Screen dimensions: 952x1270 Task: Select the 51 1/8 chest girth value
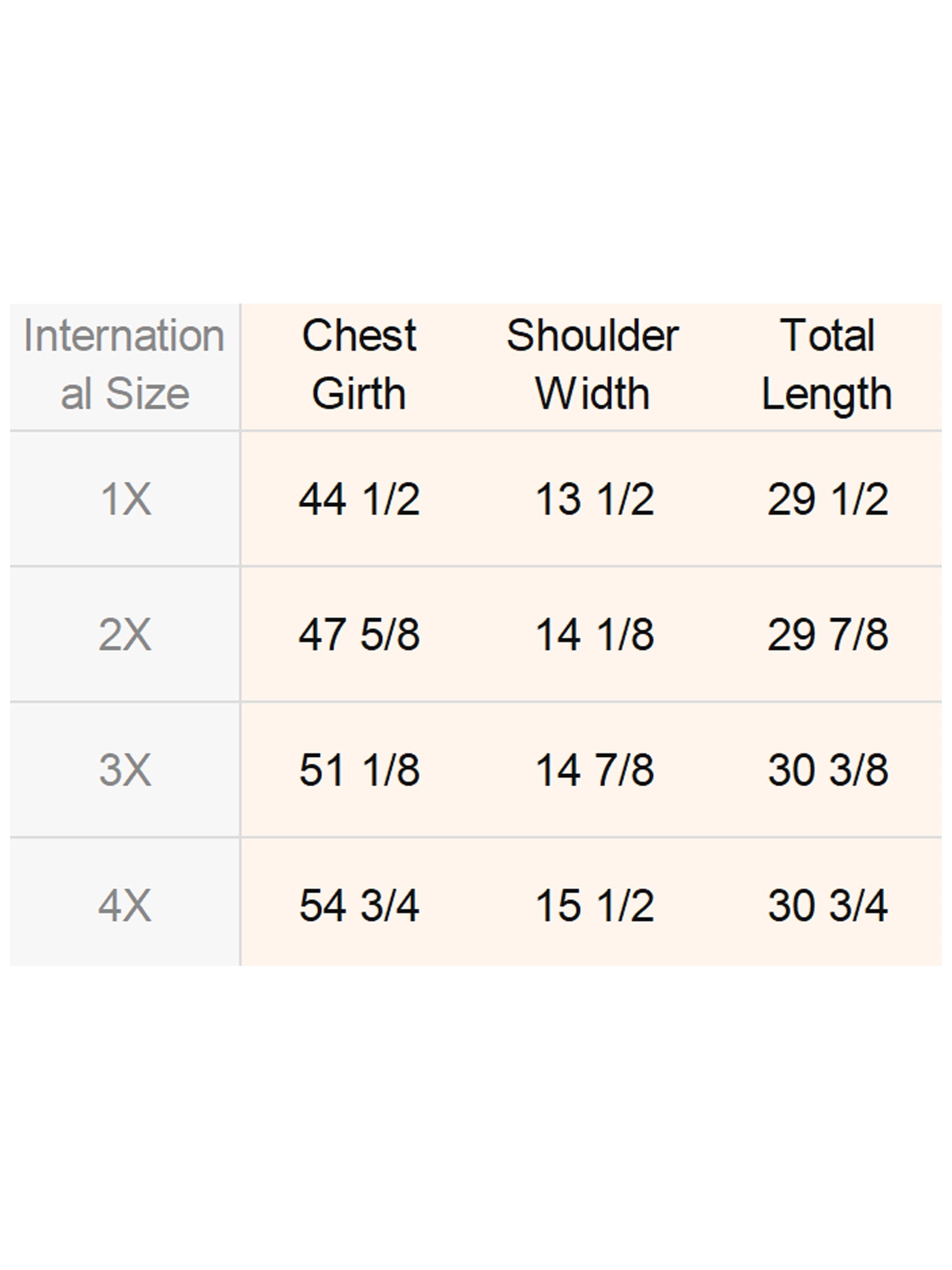(359, 770)
